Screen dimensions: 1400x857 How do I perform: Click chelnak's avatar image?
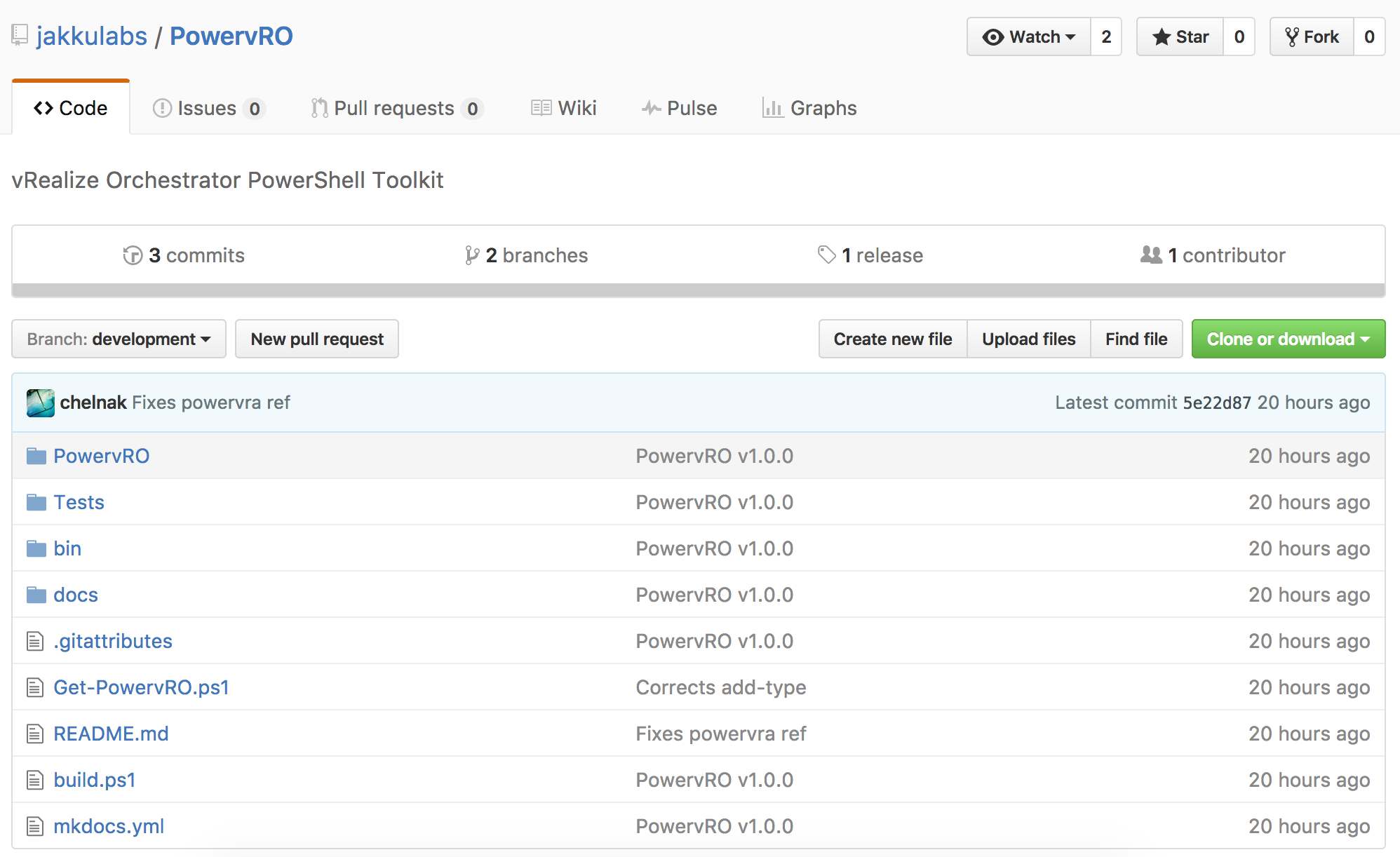40,403
